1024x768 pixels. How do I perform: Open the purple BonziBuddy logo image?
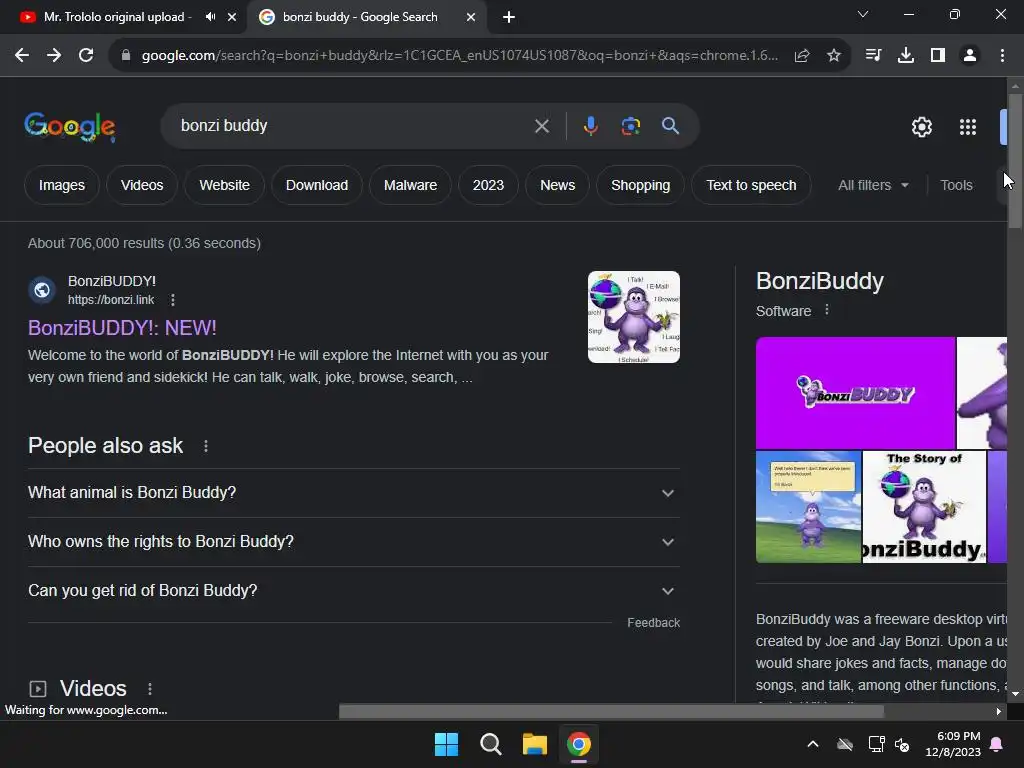[x=855, y=393]
